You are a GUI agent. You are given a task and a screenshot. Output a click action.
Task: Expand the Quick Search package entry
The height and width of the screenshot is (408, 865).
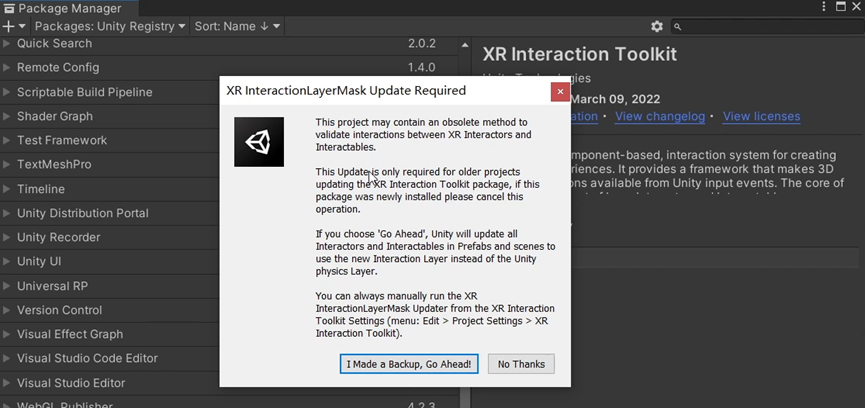tap(7, 44)
